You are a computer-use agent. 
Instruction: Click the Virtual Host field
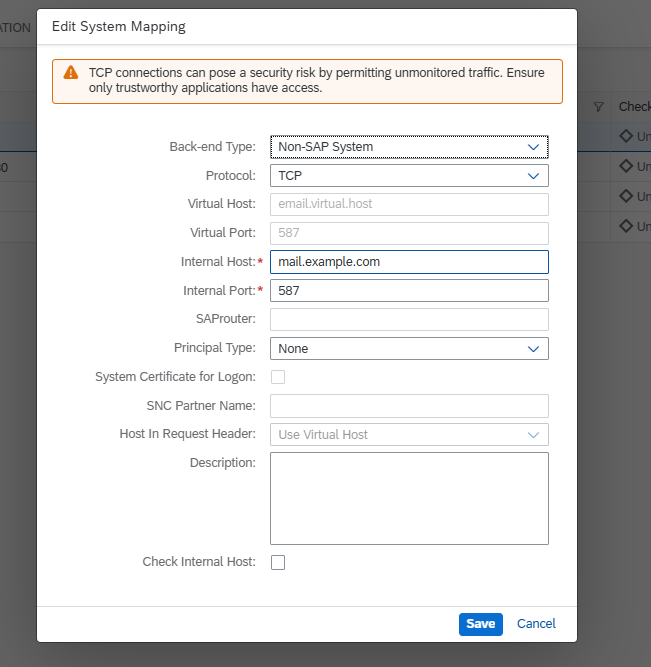pos(409,204)
